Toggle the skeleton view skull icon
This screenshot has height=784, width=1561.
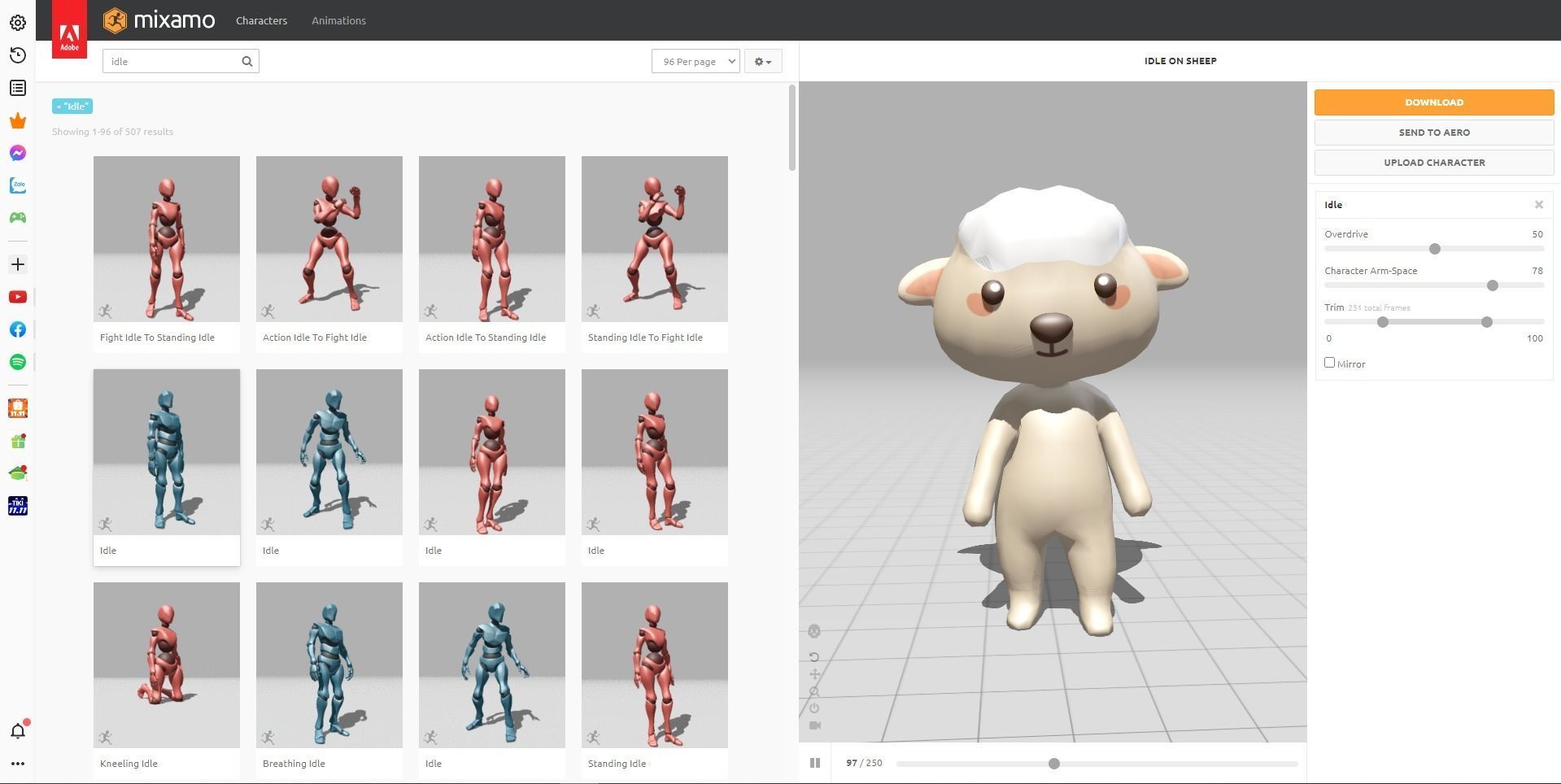pyautogui.click(x=814, y=631)
